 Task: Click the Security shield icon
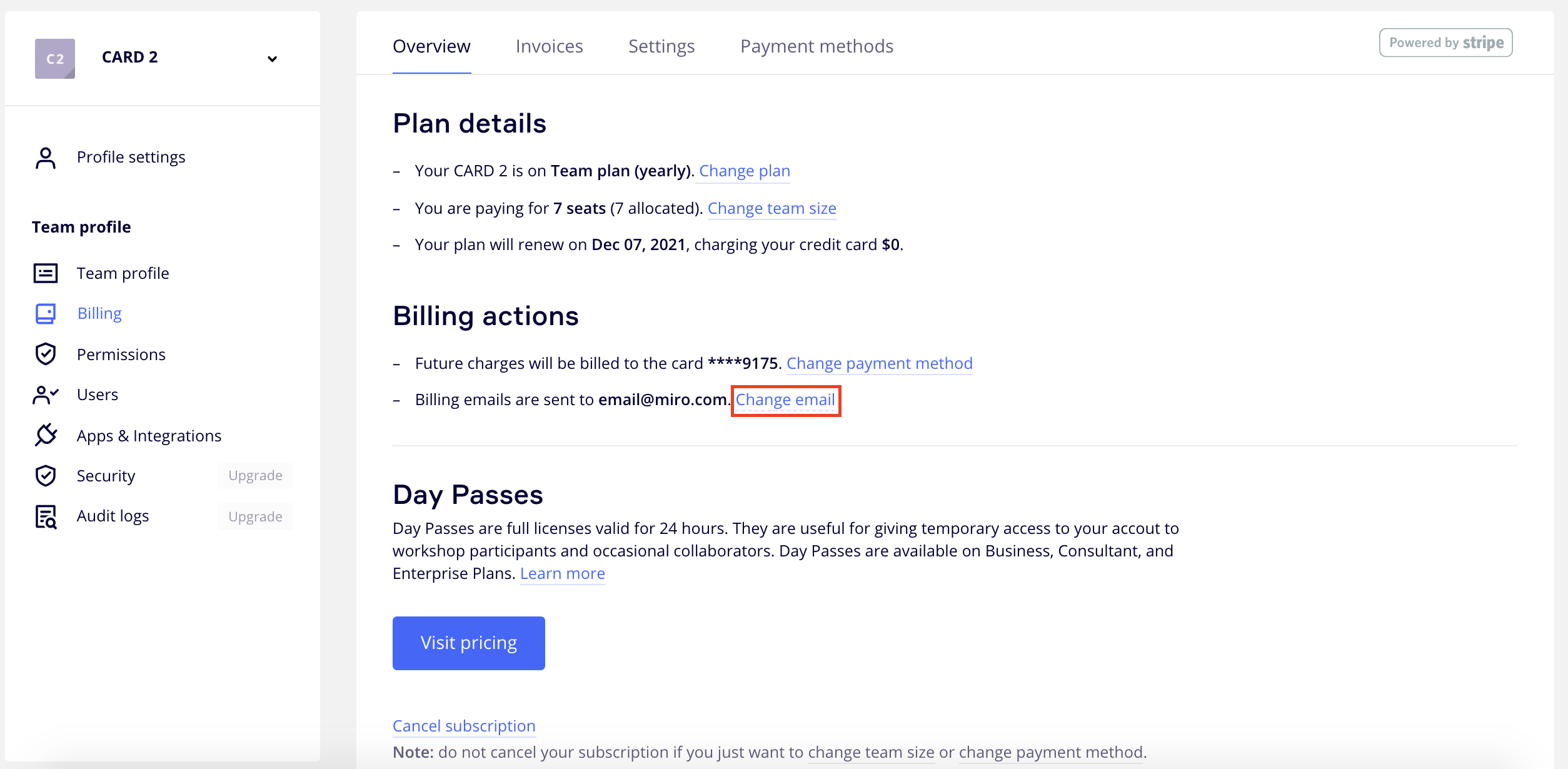46,476
